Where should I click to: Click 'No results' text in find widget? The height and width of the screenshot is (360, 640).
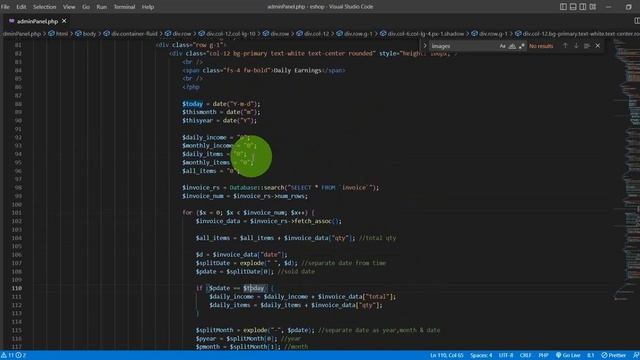point(541,46)
